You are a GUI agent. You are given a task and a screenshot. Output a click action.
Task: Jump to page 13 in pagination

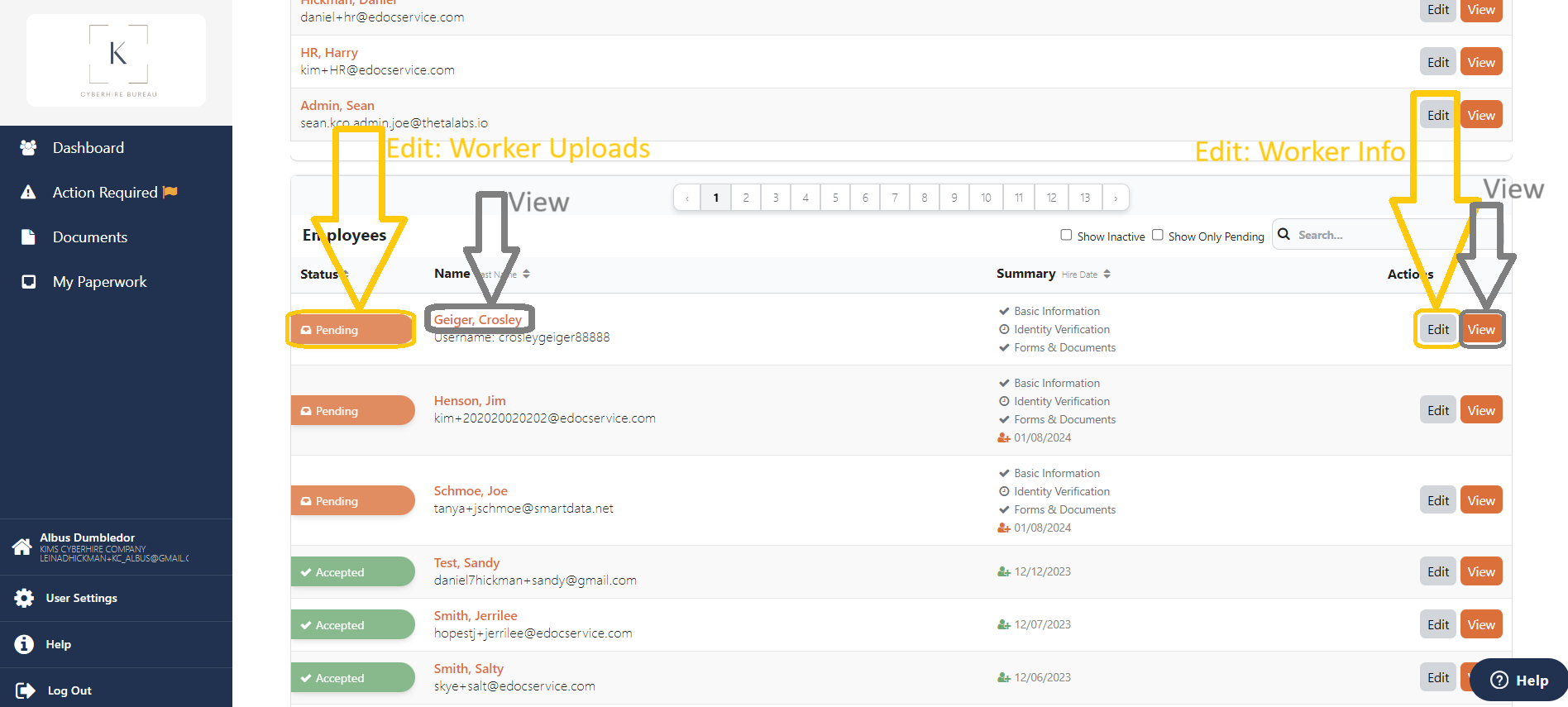coord(1085,198)
